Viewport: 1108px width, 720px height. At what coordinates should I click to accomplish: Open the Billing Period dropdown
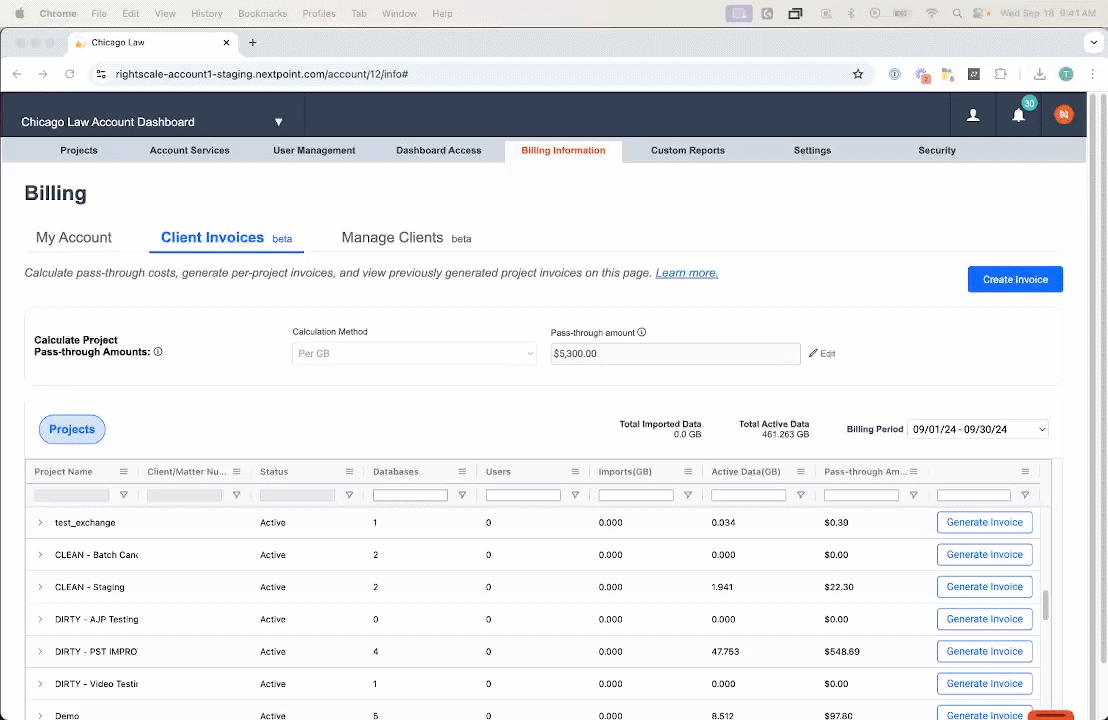coord(977,429)
